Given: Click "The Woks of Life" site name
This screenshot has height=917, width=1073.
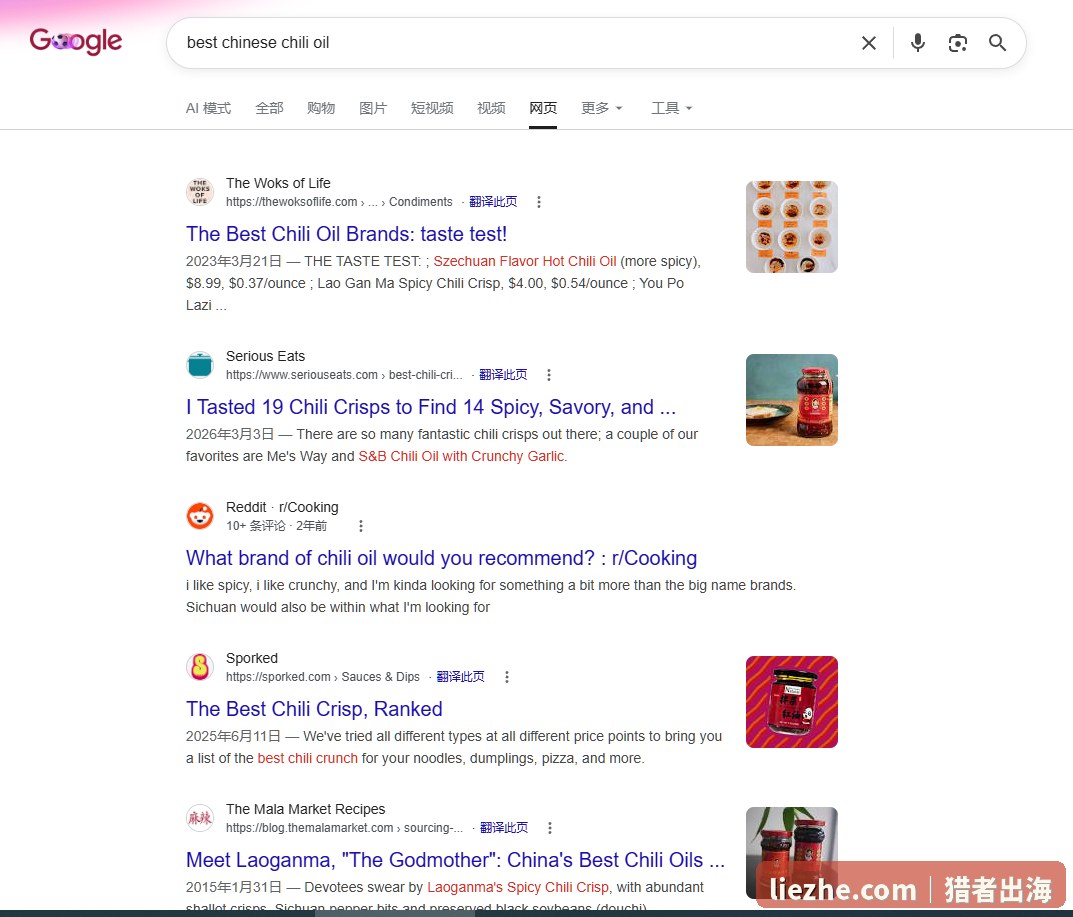Looking at the screenshot, I should click(x=278, y=183).
